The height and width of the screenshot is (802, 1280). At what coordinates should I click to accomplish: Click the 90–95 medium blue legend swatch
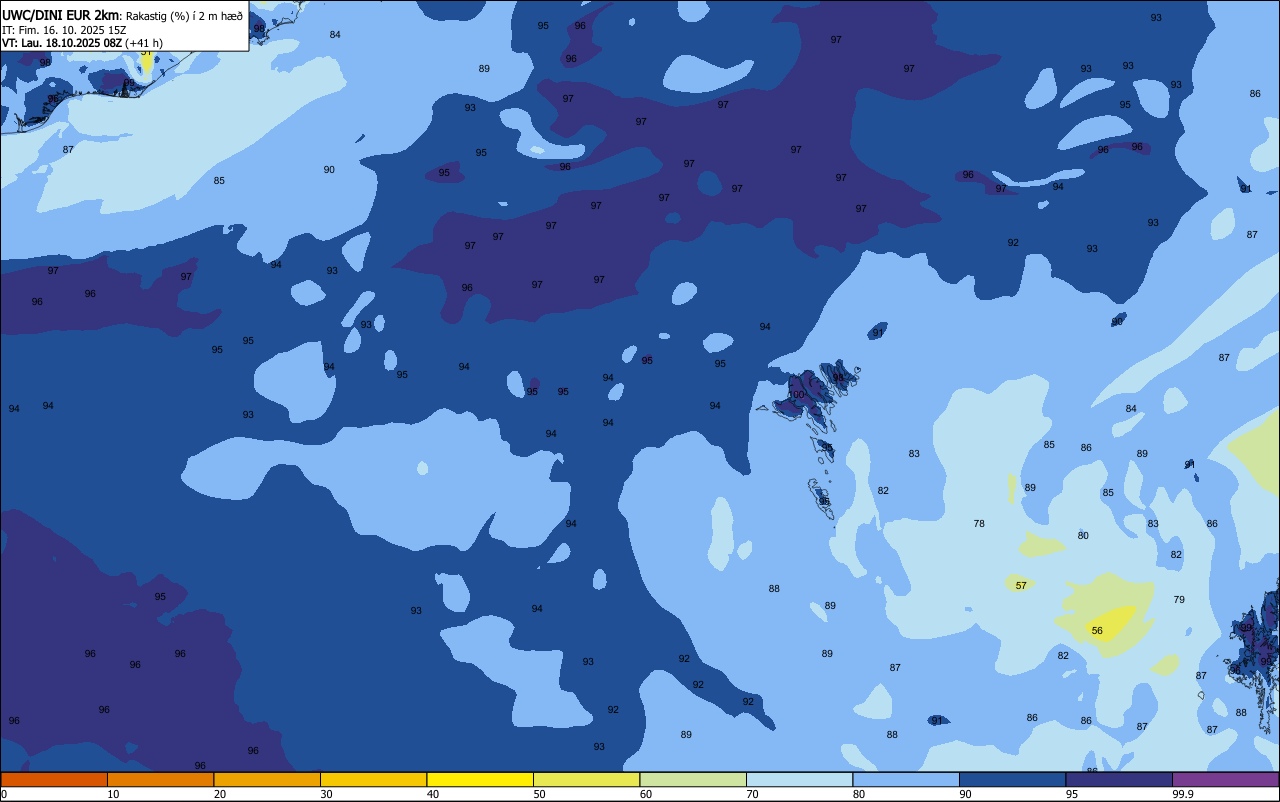[1012, 779]
